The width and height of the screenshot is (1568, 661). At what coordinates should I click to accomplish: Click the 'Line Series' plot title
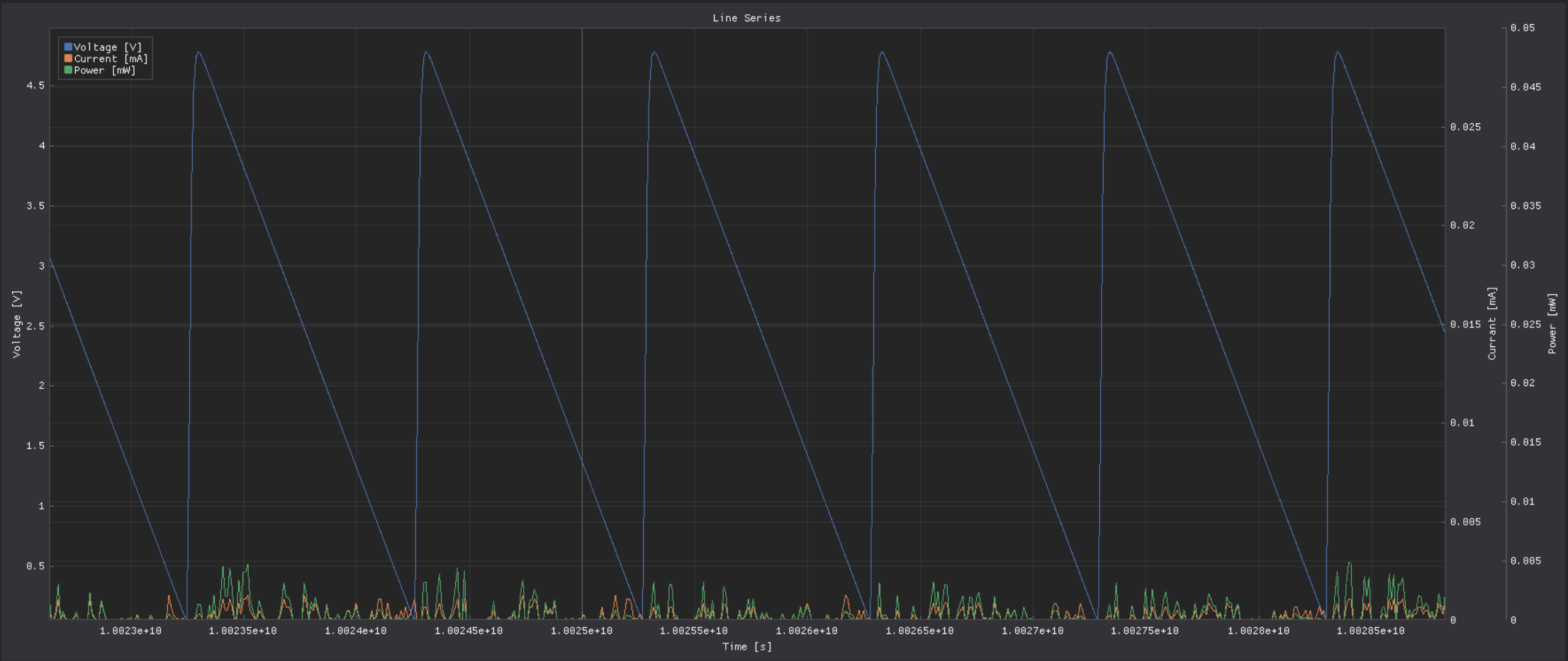pyautogui.click(x=746, y=18)
